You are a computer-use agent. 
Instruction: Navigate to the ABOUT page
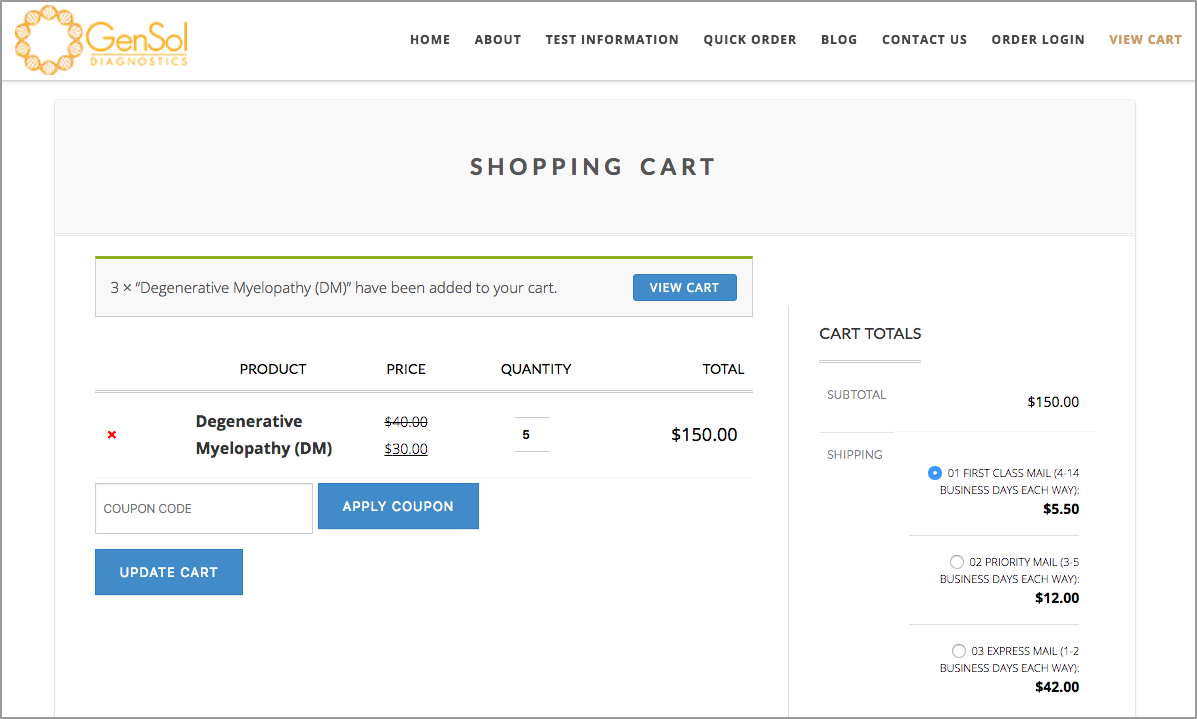[497, 40]
